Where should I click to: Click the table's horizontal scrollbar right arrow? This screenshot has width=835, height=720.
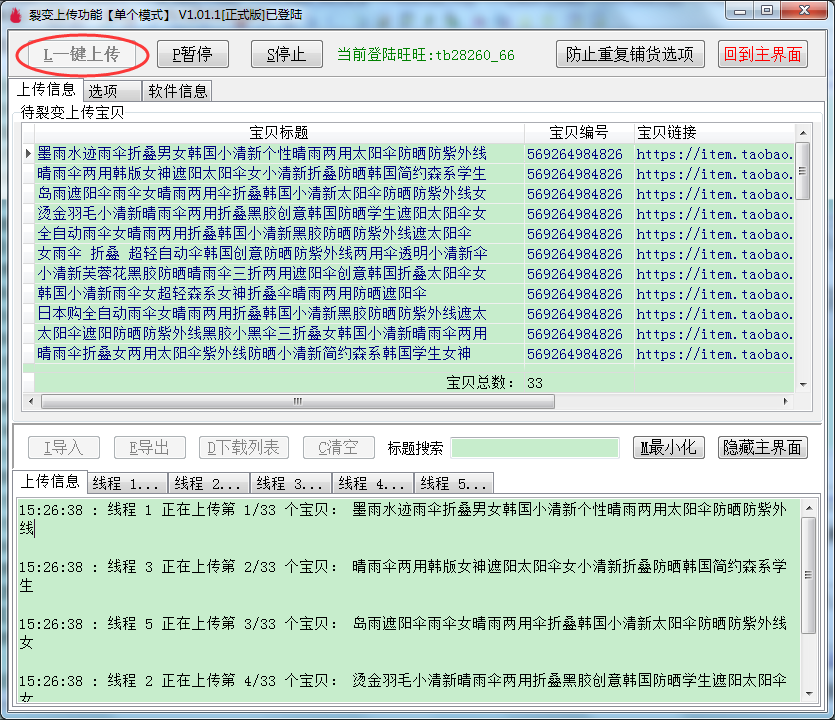click(x=787, y=402)
